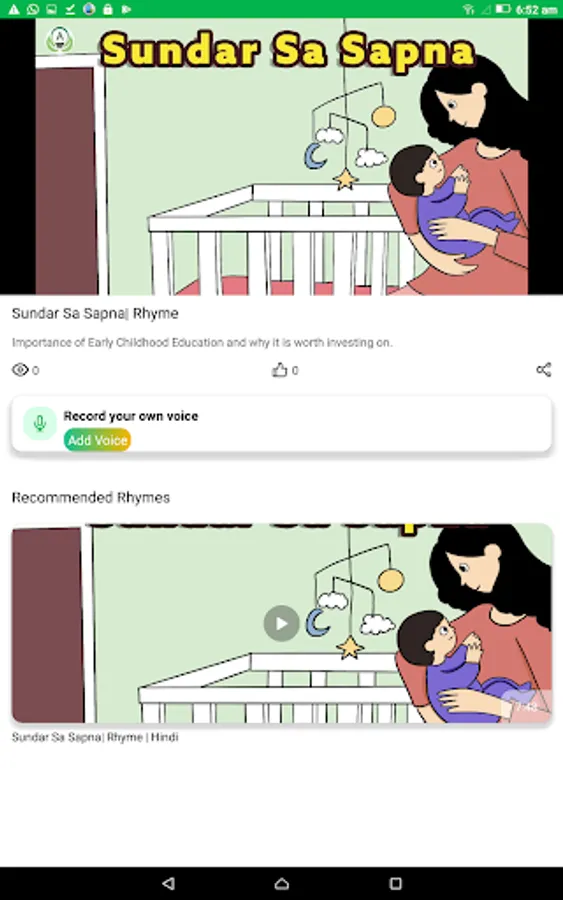Image resolution: width=563 pixels, height=900 pixels.
Task: Tap the lock icon in status bar
Action: pos(107,9)
